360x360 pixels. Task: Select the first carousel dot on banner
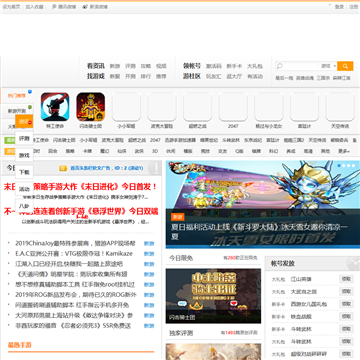click(x=339, y=165)
